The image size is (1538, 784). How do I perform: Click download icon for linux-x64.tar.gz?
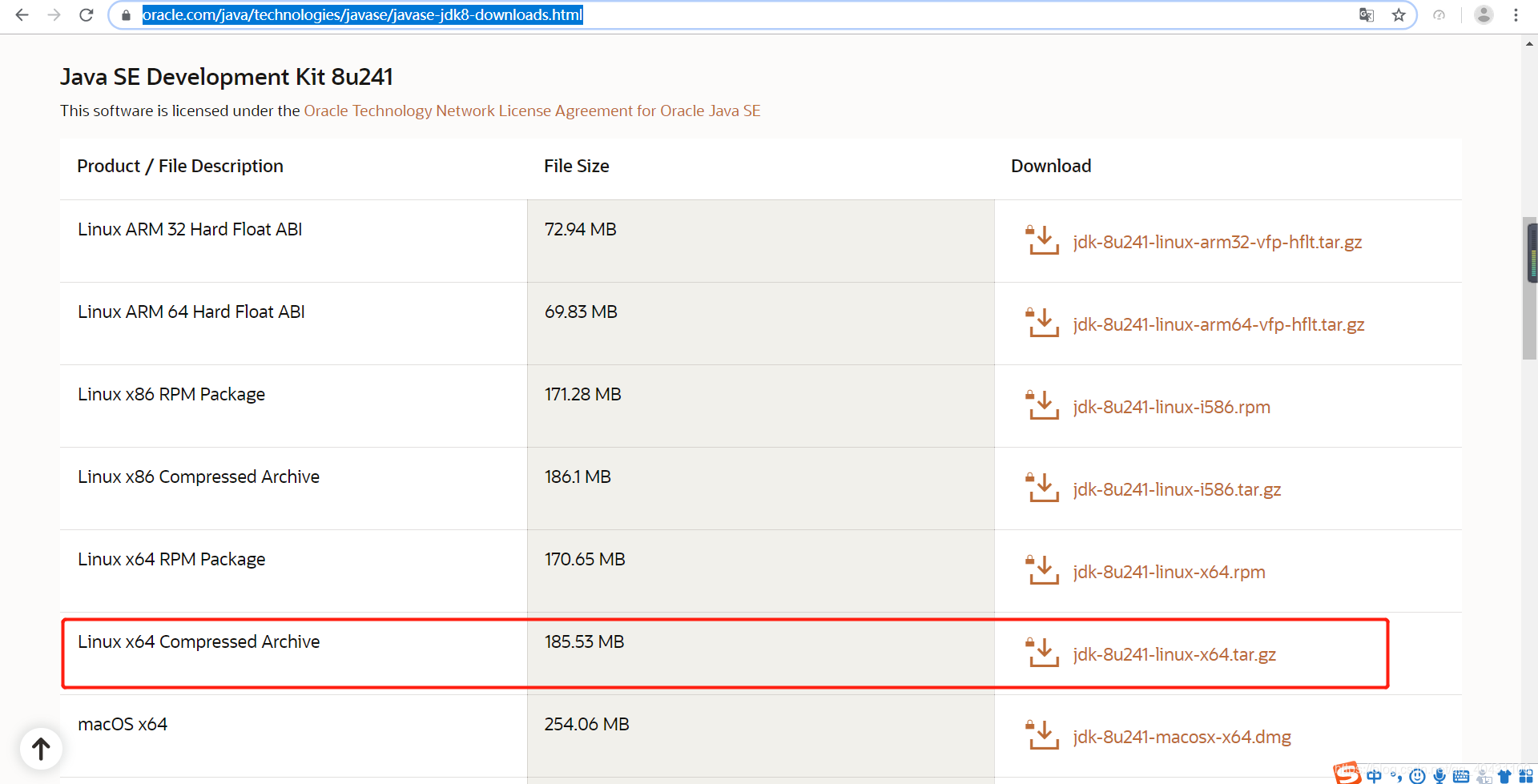pyautogui.click(x=1042, y=653)
